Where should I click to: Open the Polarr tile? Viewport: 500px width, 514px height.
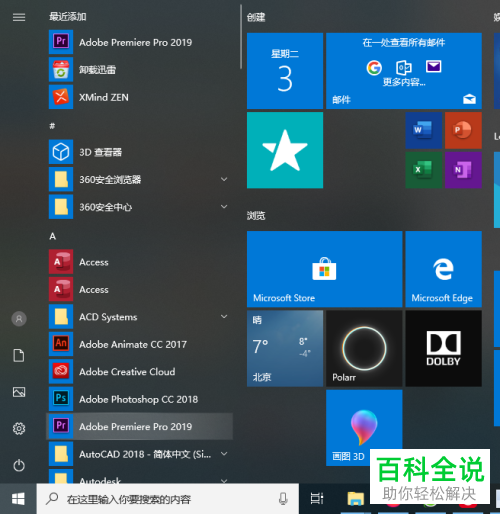click(364, 348)
